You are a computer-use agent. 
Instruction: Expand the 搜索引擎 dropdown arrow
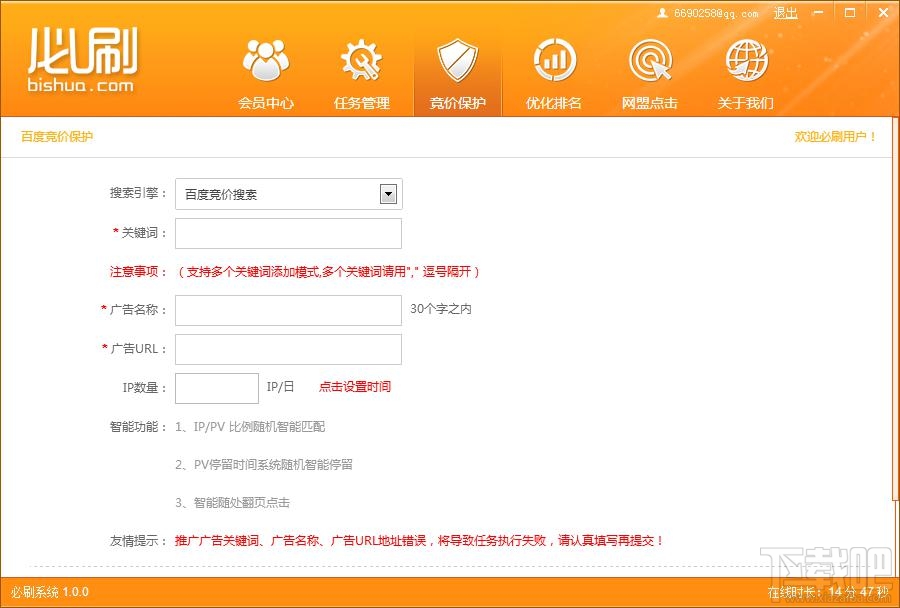(389, 194)
